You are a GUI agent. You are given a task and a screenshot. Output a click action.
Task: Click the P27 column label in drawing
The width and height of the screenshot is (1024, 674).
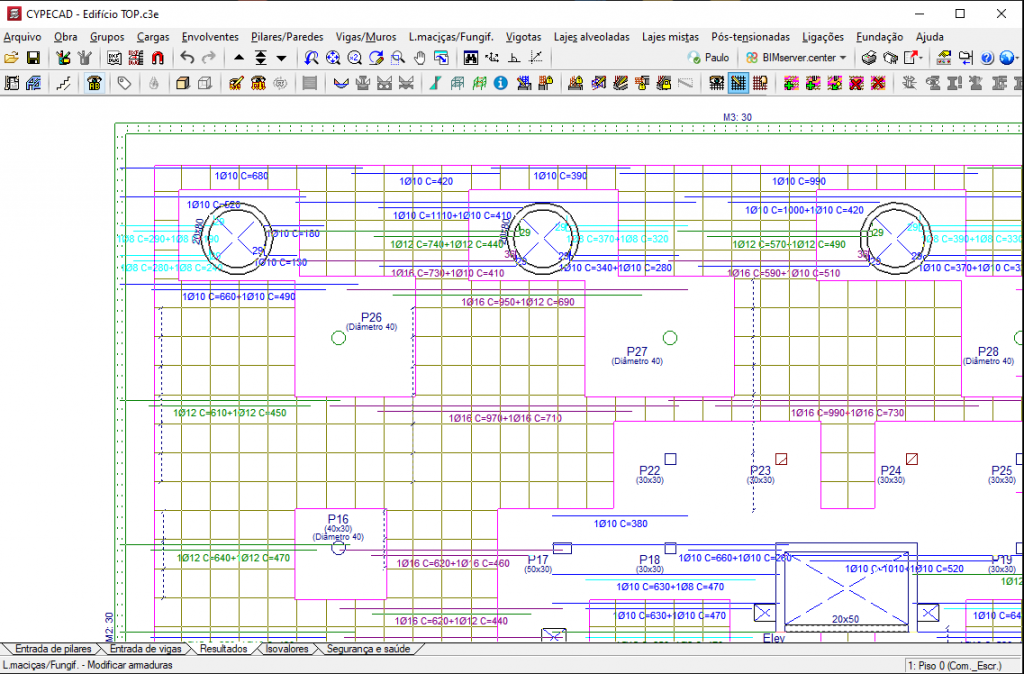tap(637, 352)
